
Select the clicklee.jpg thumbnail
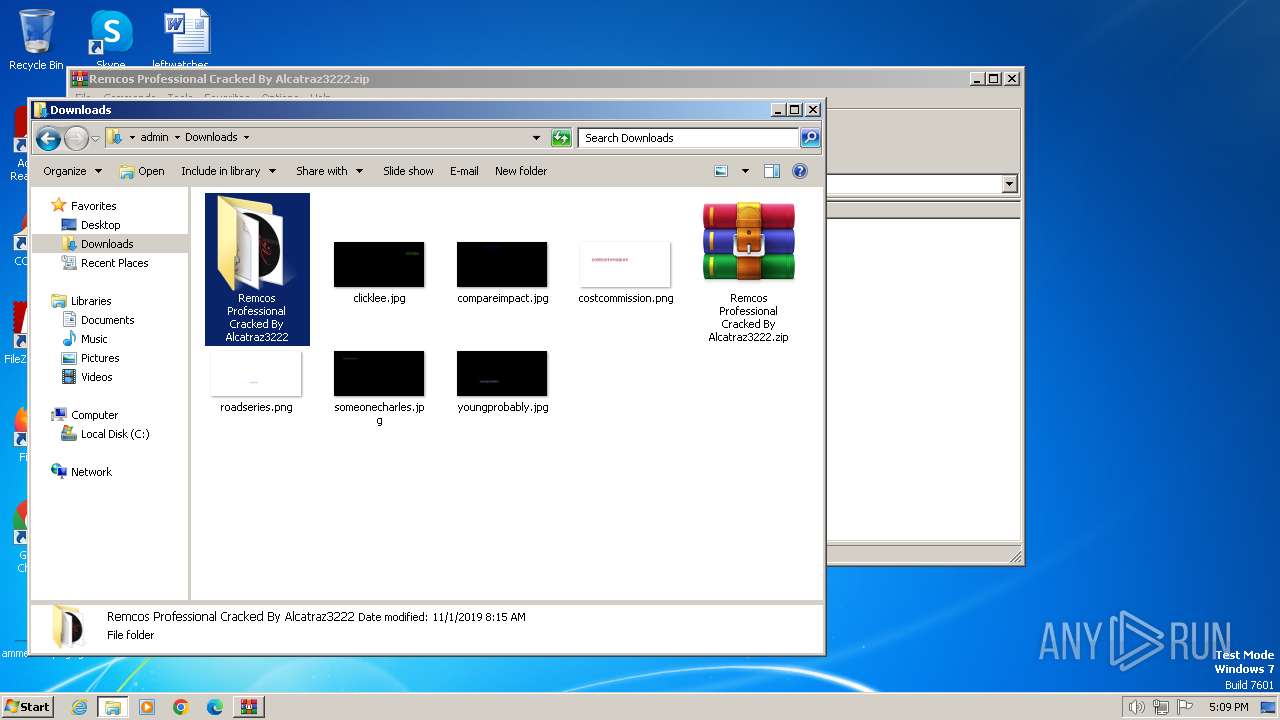tap(379, 264)
